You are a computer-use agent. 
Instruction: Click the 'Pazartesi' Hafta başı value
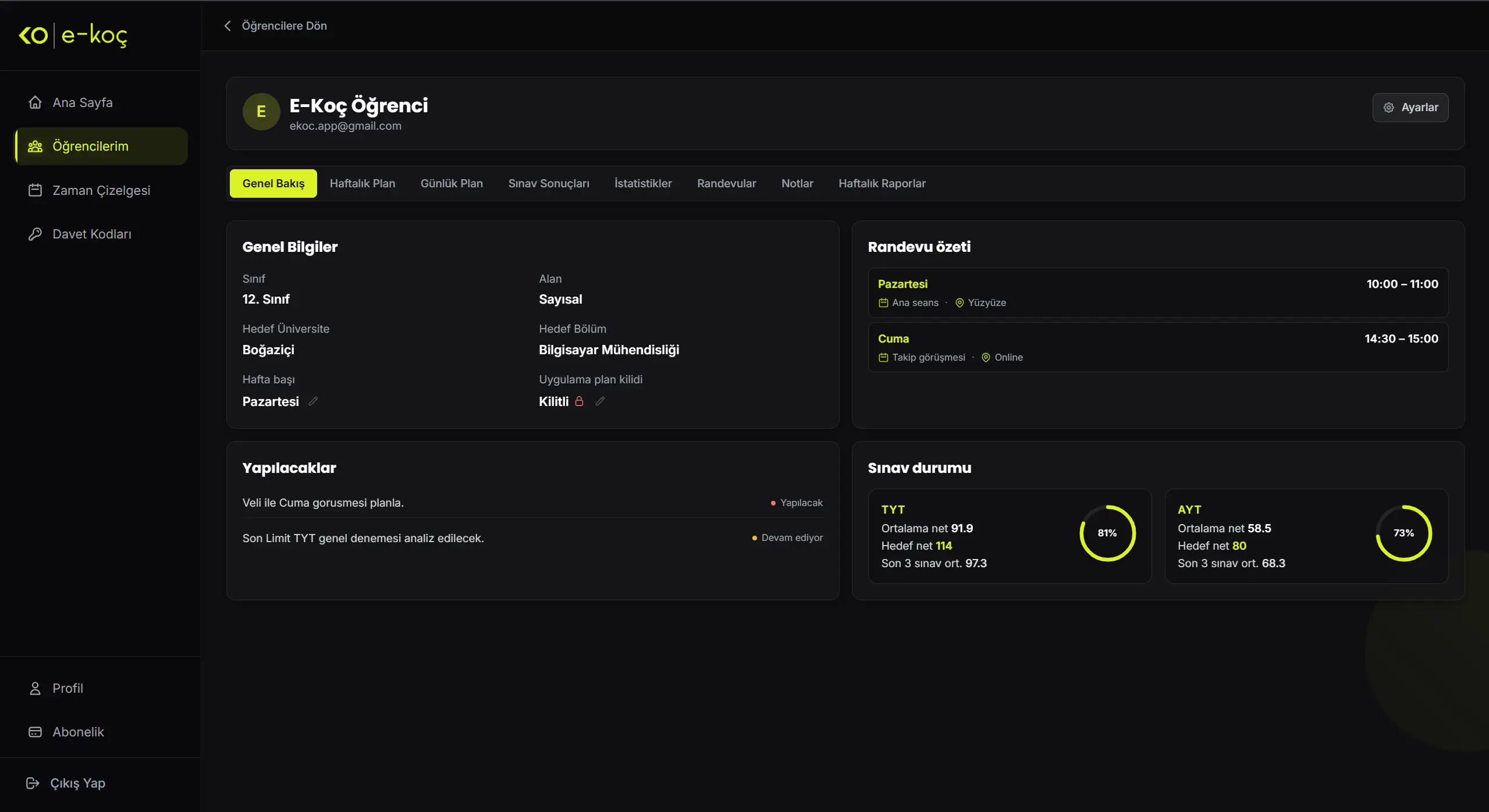pos(271,401)
